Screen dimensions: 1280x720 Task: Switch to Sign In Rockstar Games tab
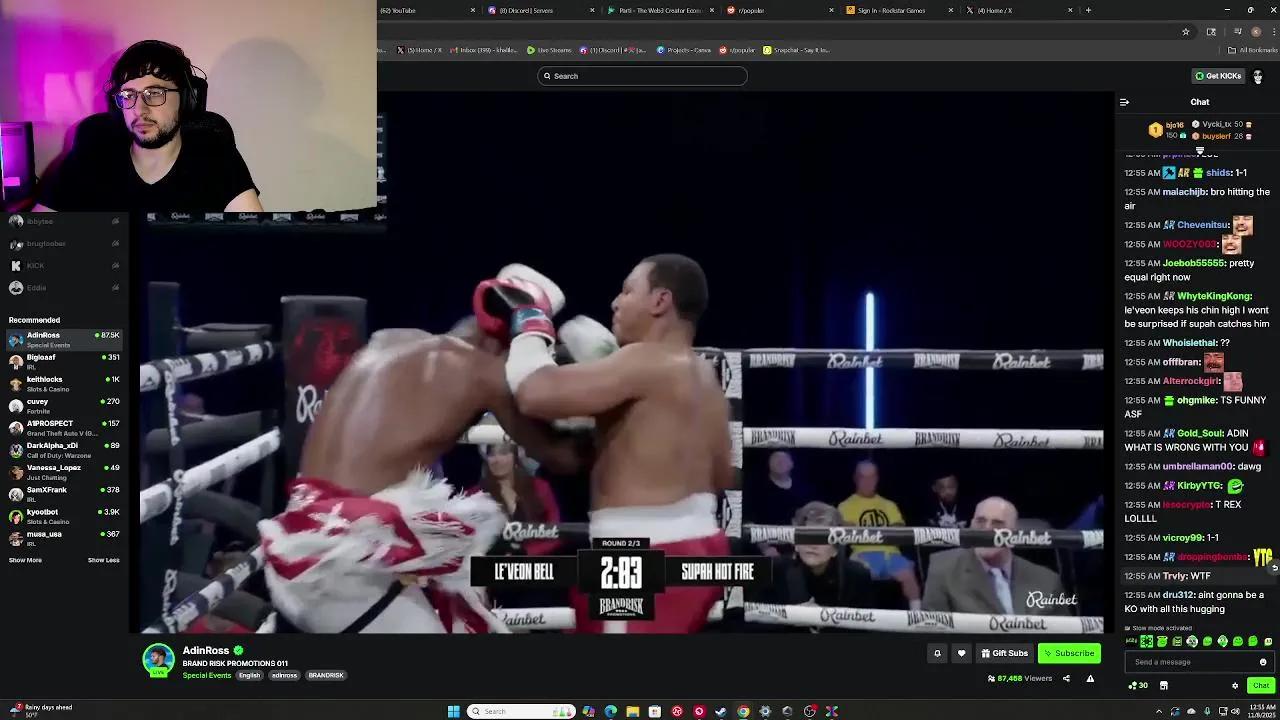[899, 10]
